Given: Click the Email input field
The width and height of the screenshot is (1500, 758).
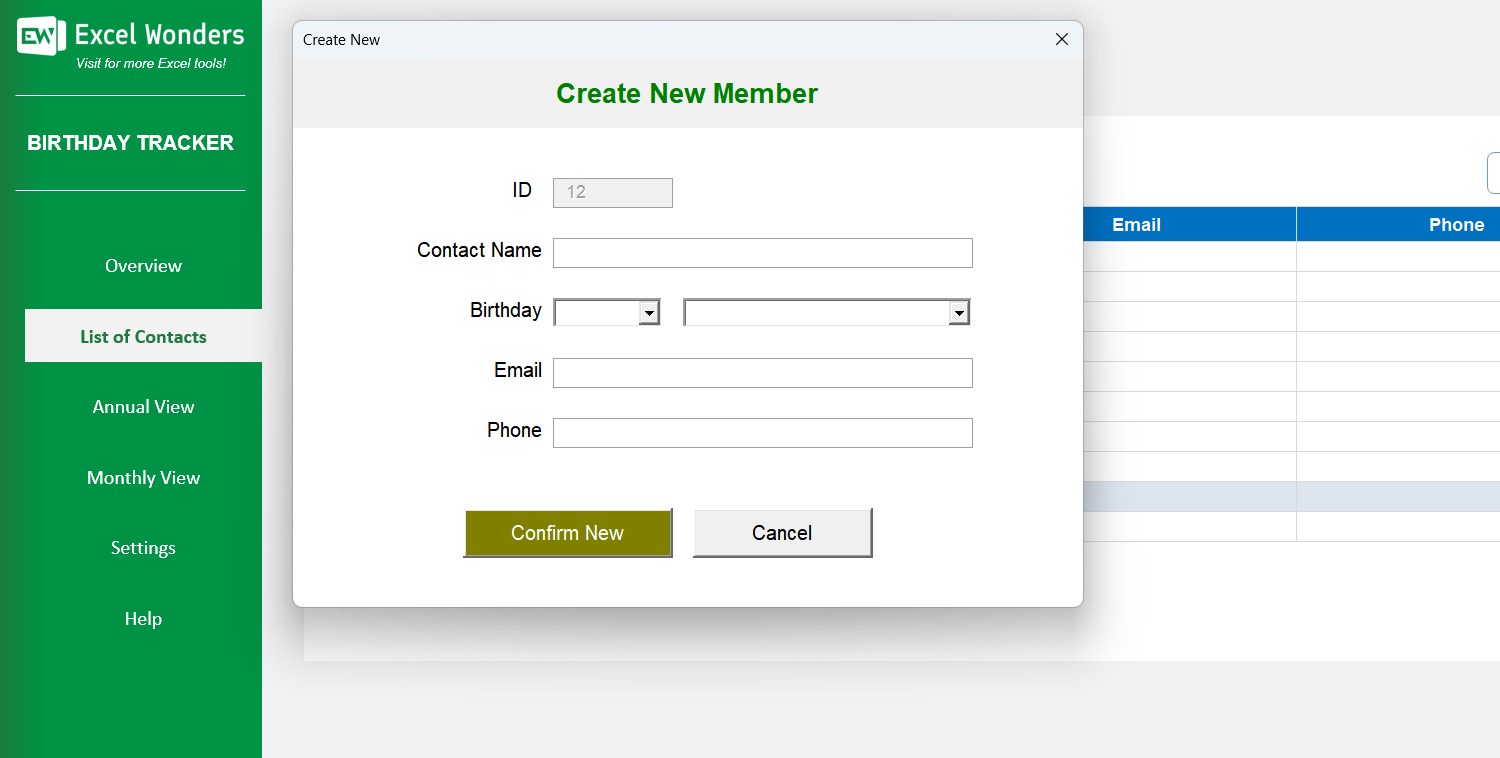Looking at the screenshot, I should [762, 373].
